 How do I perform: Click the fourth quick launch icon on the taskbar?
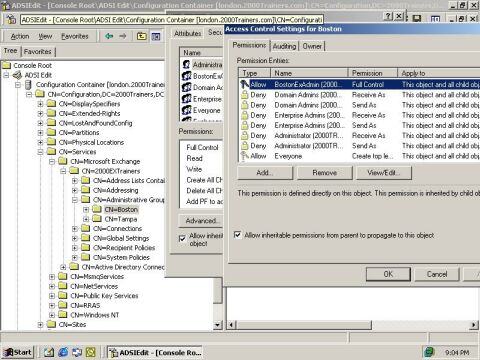tap(91, 352)
